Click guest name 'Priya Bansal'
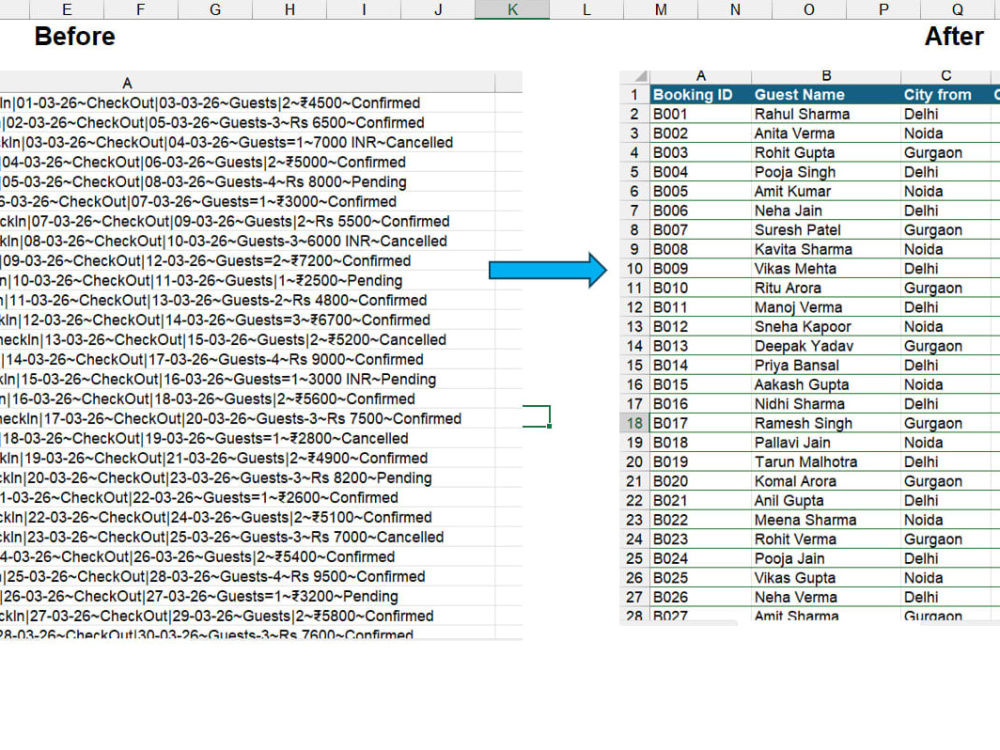Image resolution: width=1000 pixels, height=750 pixels. point(826,365)
